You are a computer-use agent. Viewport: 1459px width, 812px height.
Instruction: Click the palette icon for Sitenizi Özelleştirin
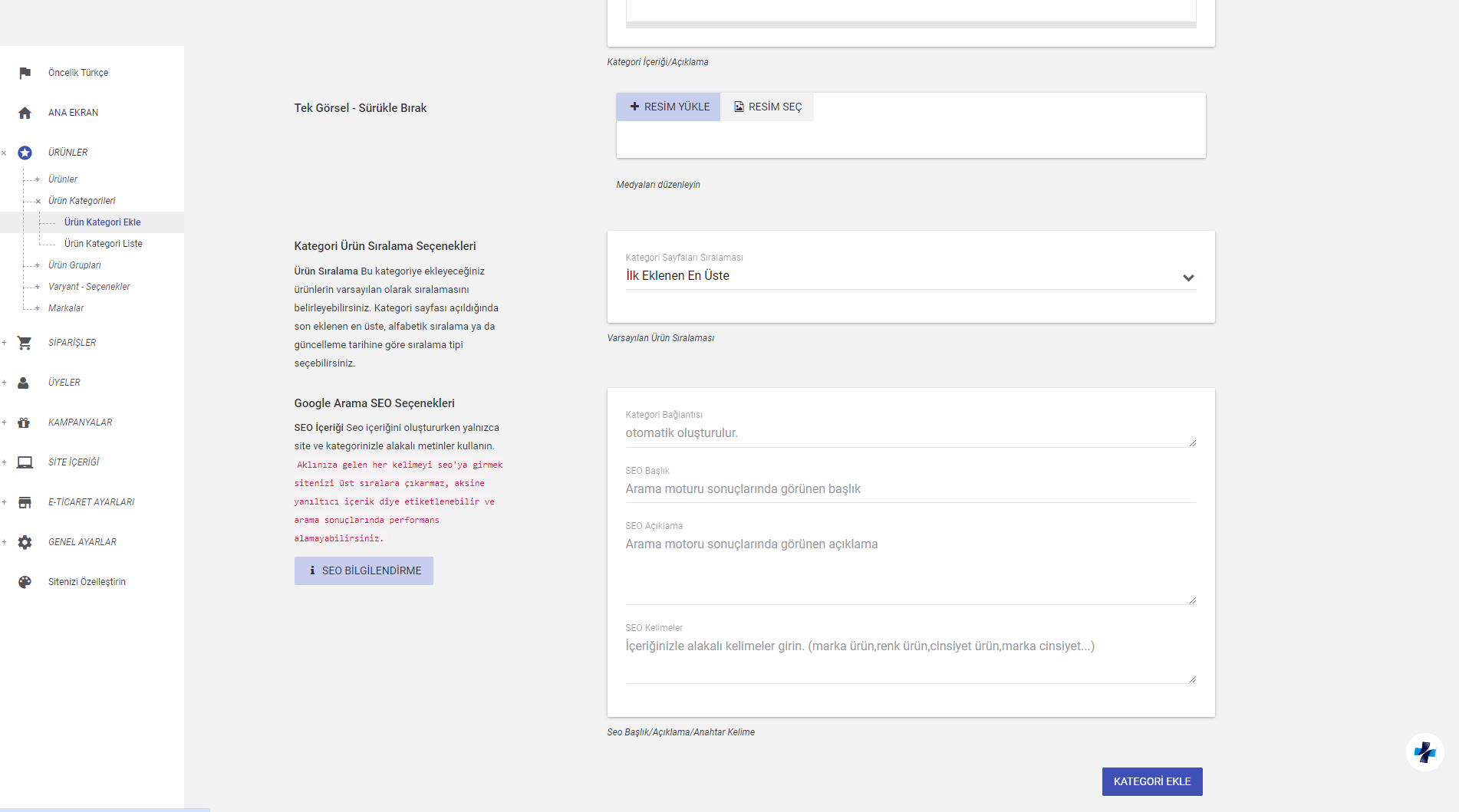[x=25, y=582]
